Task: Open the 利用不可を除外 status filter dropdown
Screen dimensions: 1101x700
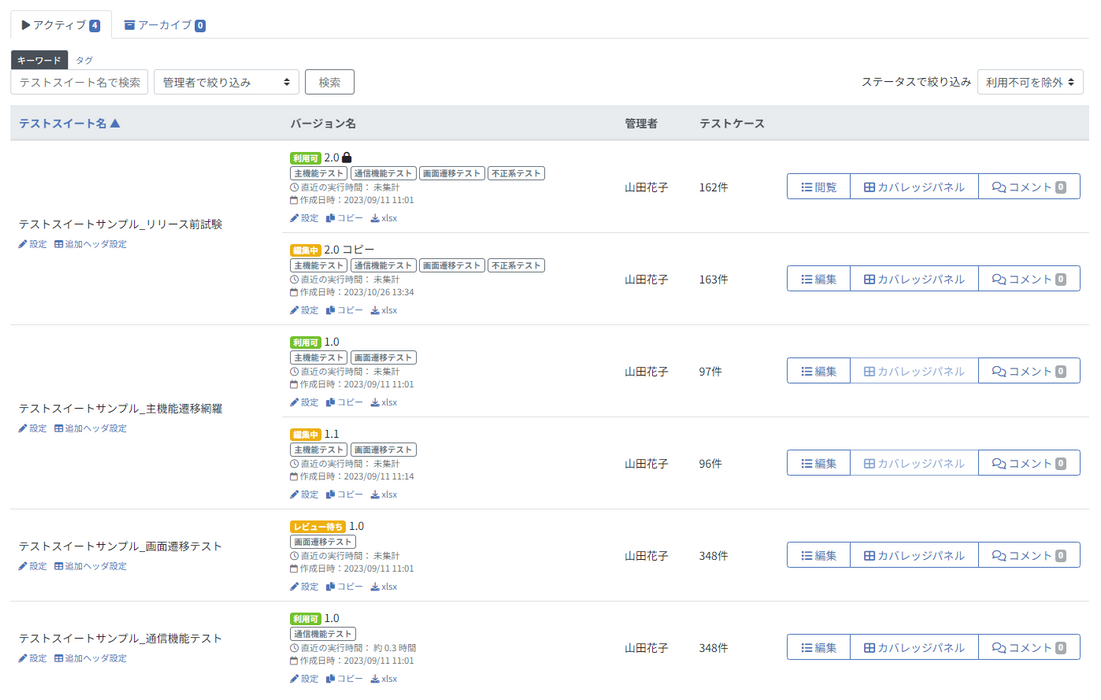Action: point(1030,82)
